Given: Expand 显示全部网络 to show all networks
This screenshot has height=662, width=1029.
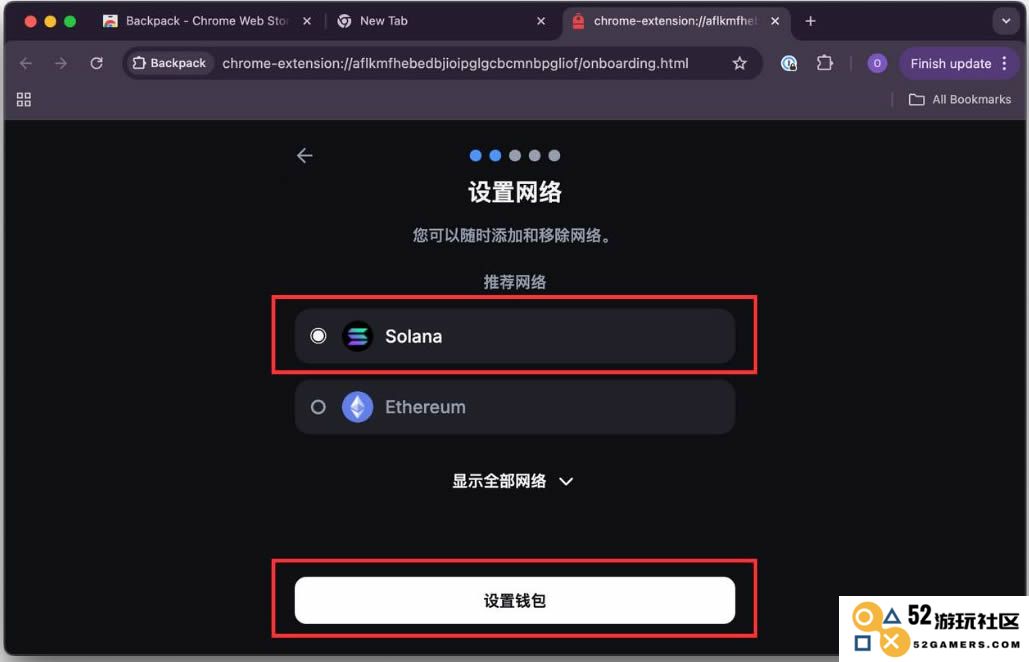Looking at the screenshot, I should point(513,481).
